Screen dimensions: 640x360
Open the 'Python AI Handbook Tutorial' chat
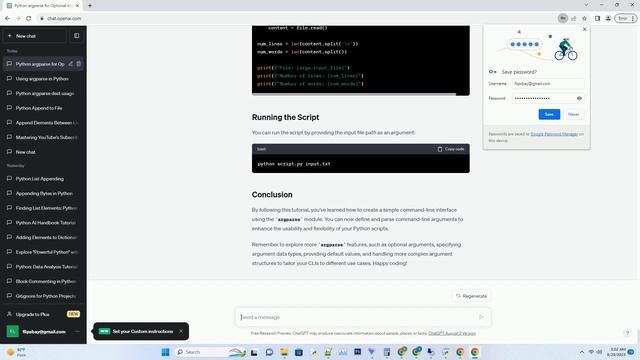click(x=43, y=223)
